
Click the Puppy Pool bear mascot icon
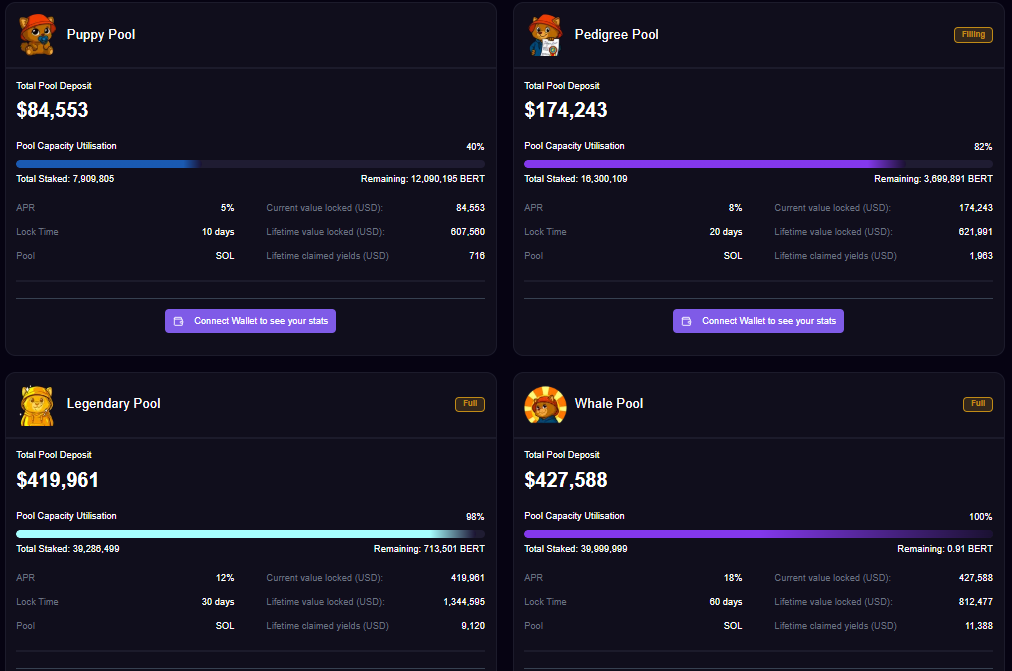coord(37,35)
